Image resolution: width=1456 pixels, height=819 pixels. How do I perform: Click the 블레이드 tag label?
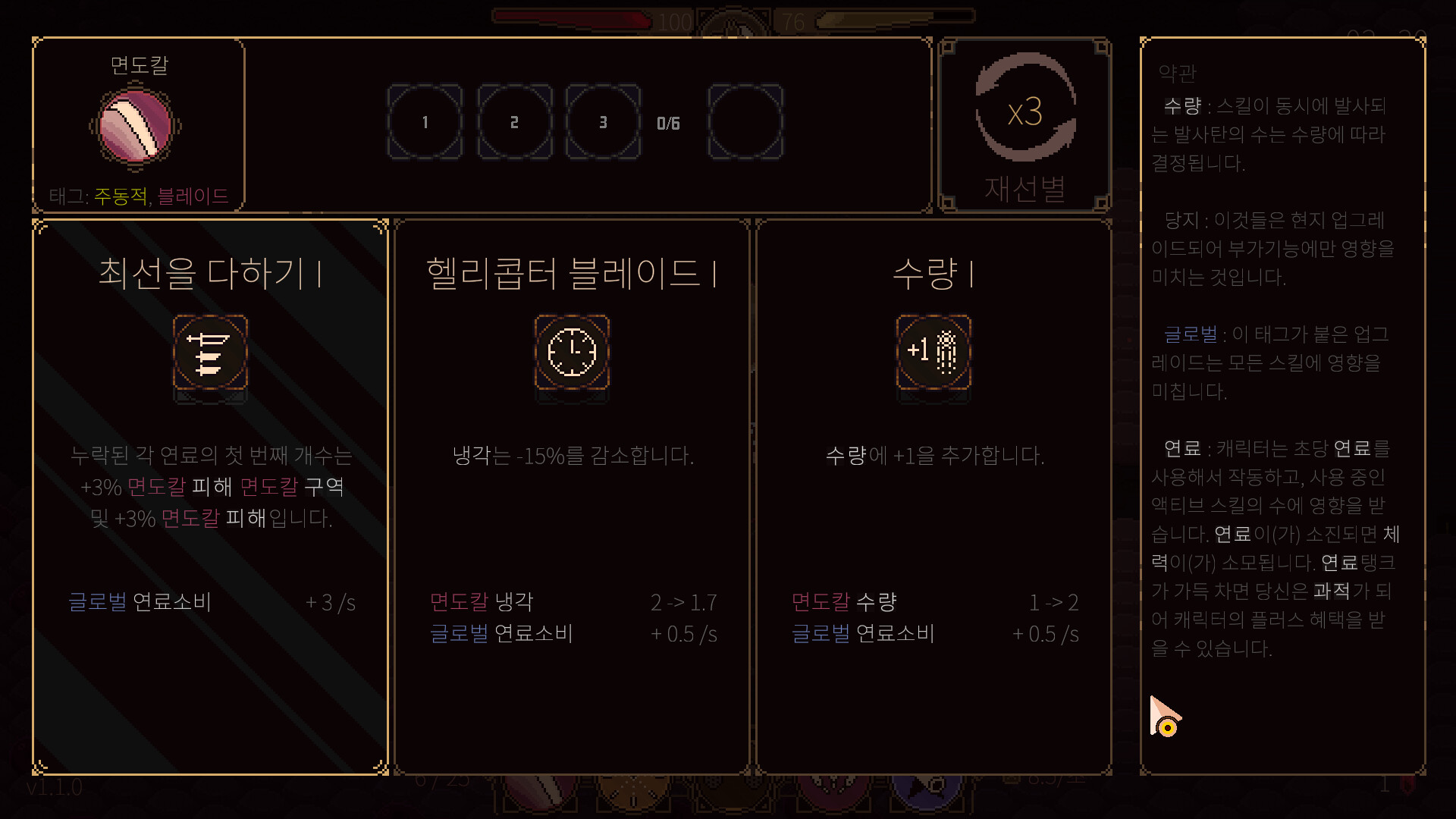pos(193,196)
